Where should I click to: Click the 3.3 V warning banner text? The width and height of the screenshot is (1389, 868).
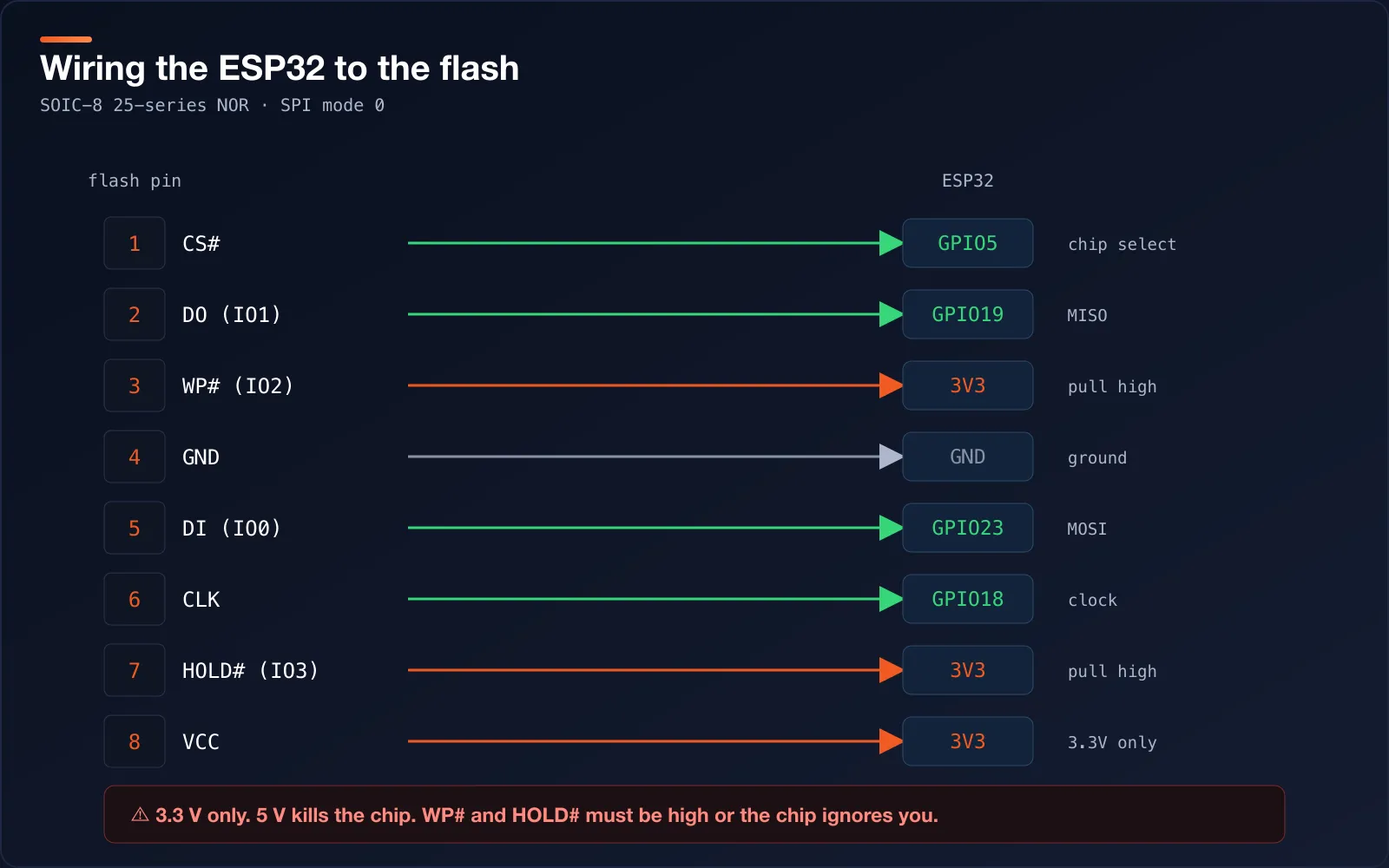(x=547, y=815)
